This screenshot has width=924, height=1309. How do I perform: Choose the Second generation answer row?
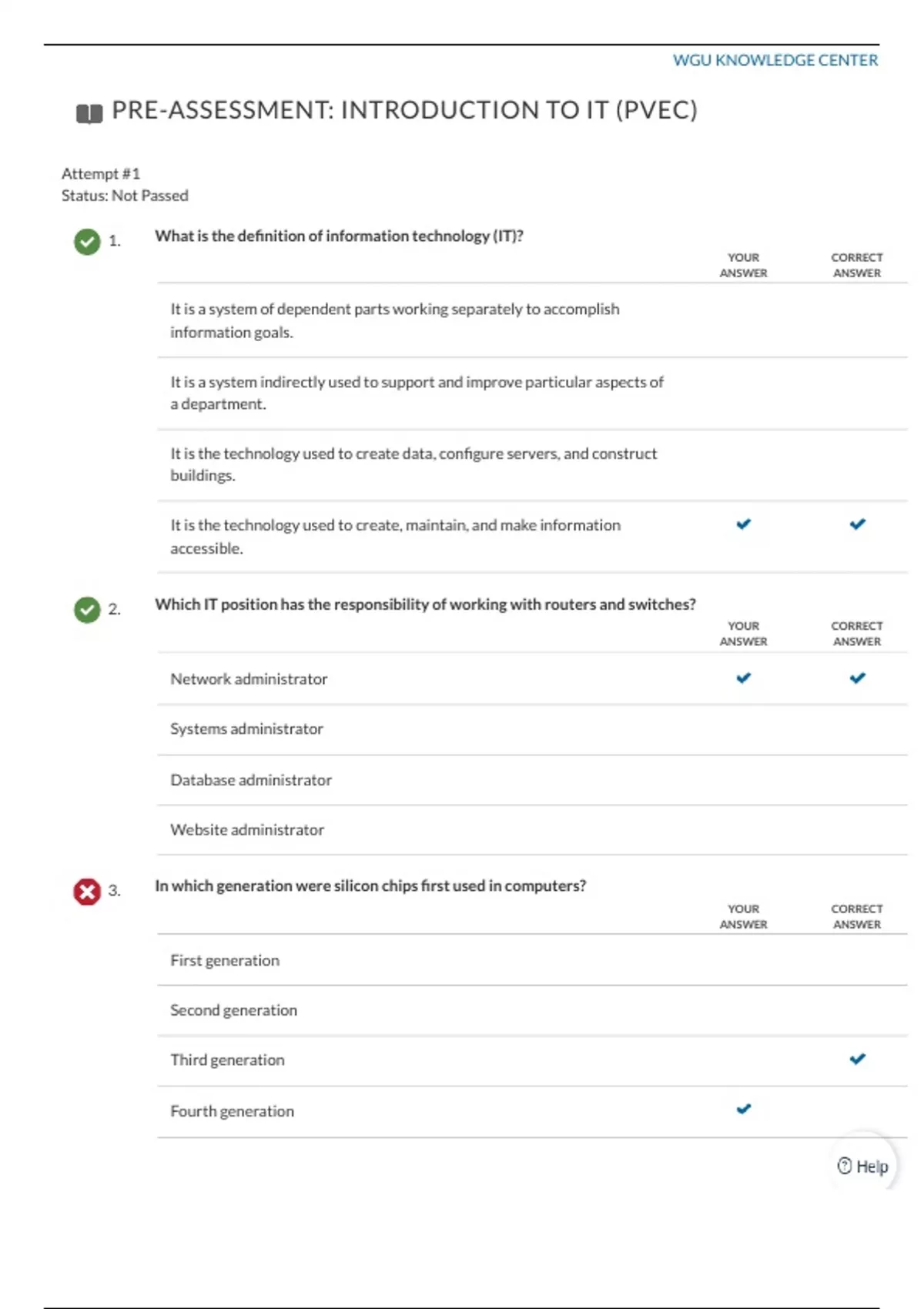pyautogui.click(x=233, y=1010)
